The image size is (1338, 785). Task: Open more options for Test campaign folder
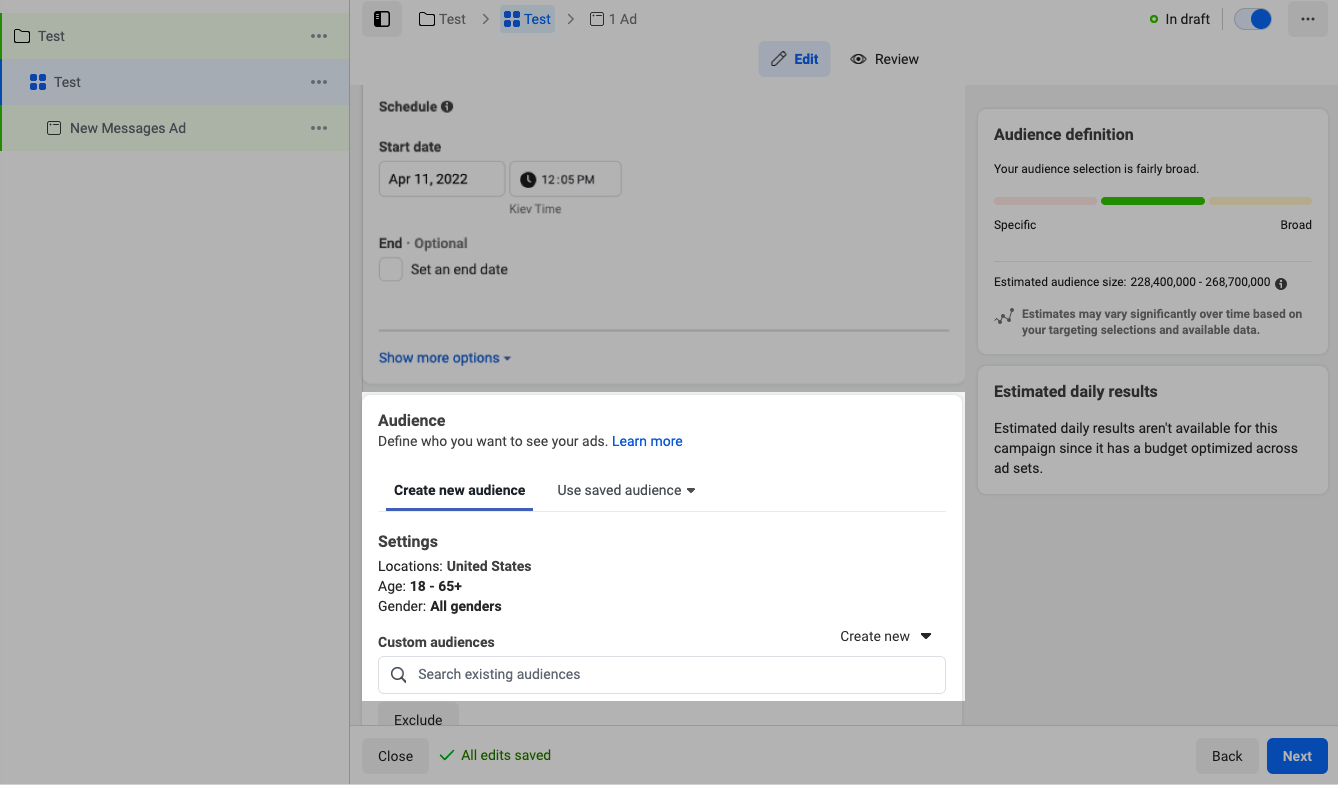(319, 36)
